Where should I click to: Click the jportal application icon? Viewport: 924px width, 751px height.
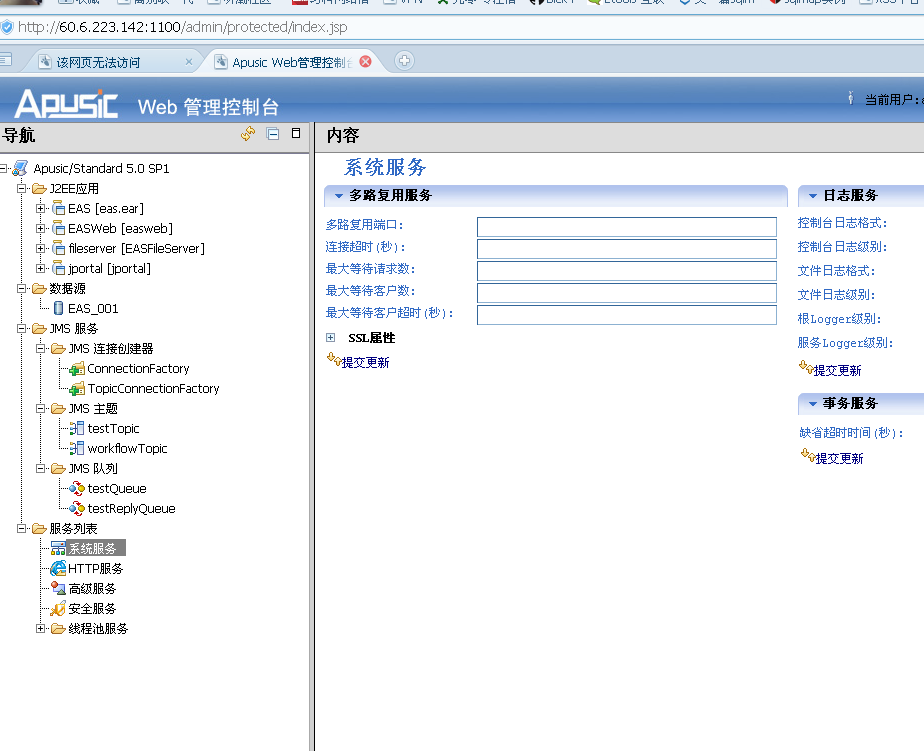[x=58, y=268]
